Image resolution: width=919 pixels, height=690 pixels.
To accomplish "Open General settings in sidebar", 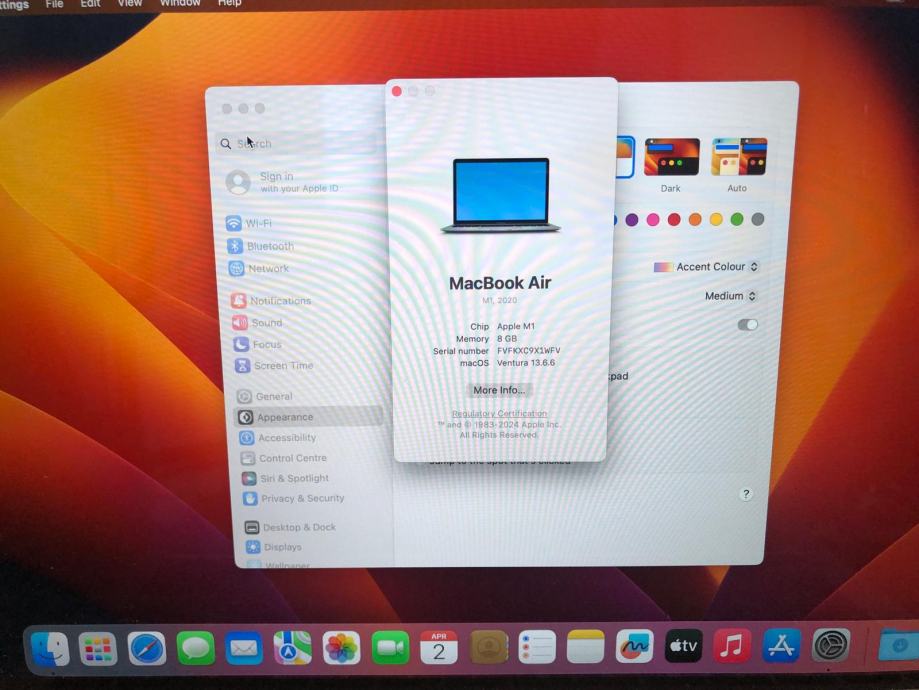I will tap(264, 397).
